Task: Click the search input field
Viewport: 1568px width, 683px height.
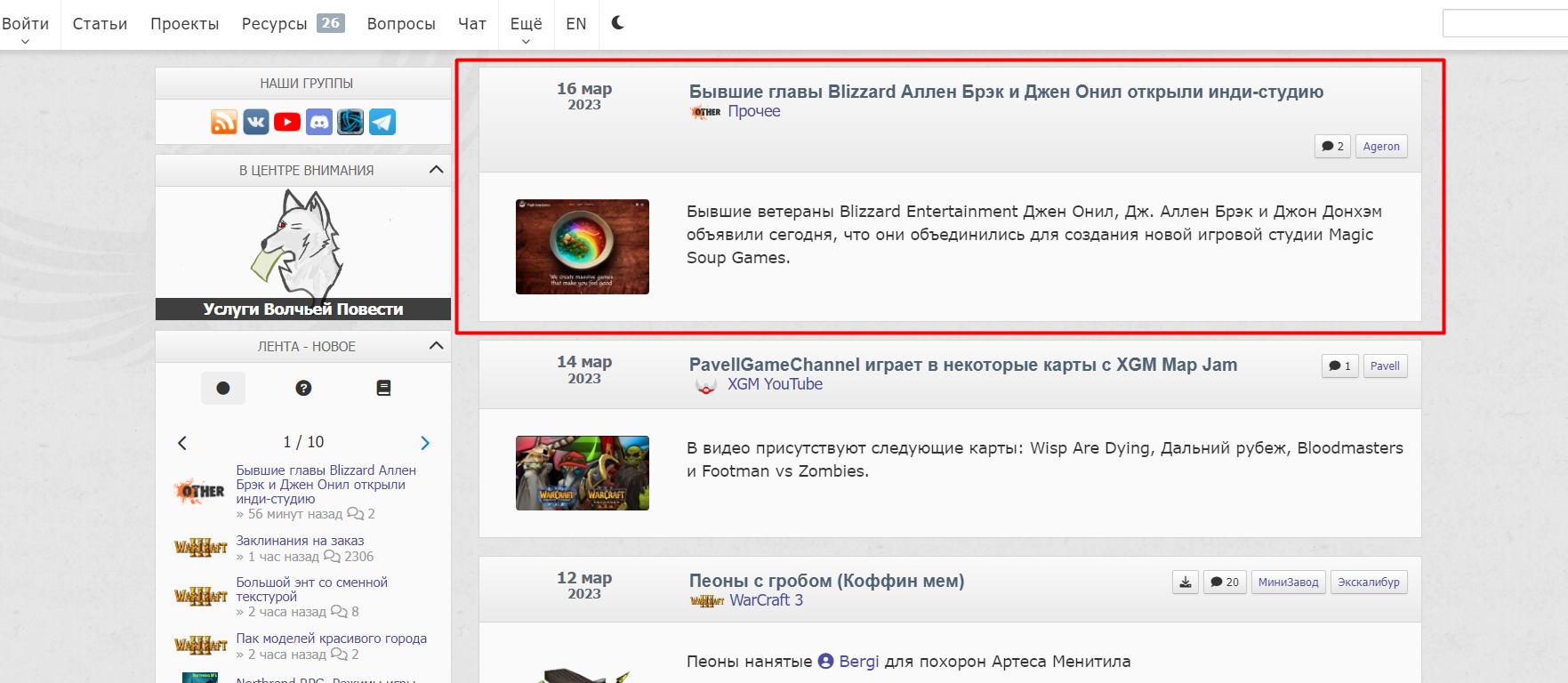Action: click(1505, 23)
